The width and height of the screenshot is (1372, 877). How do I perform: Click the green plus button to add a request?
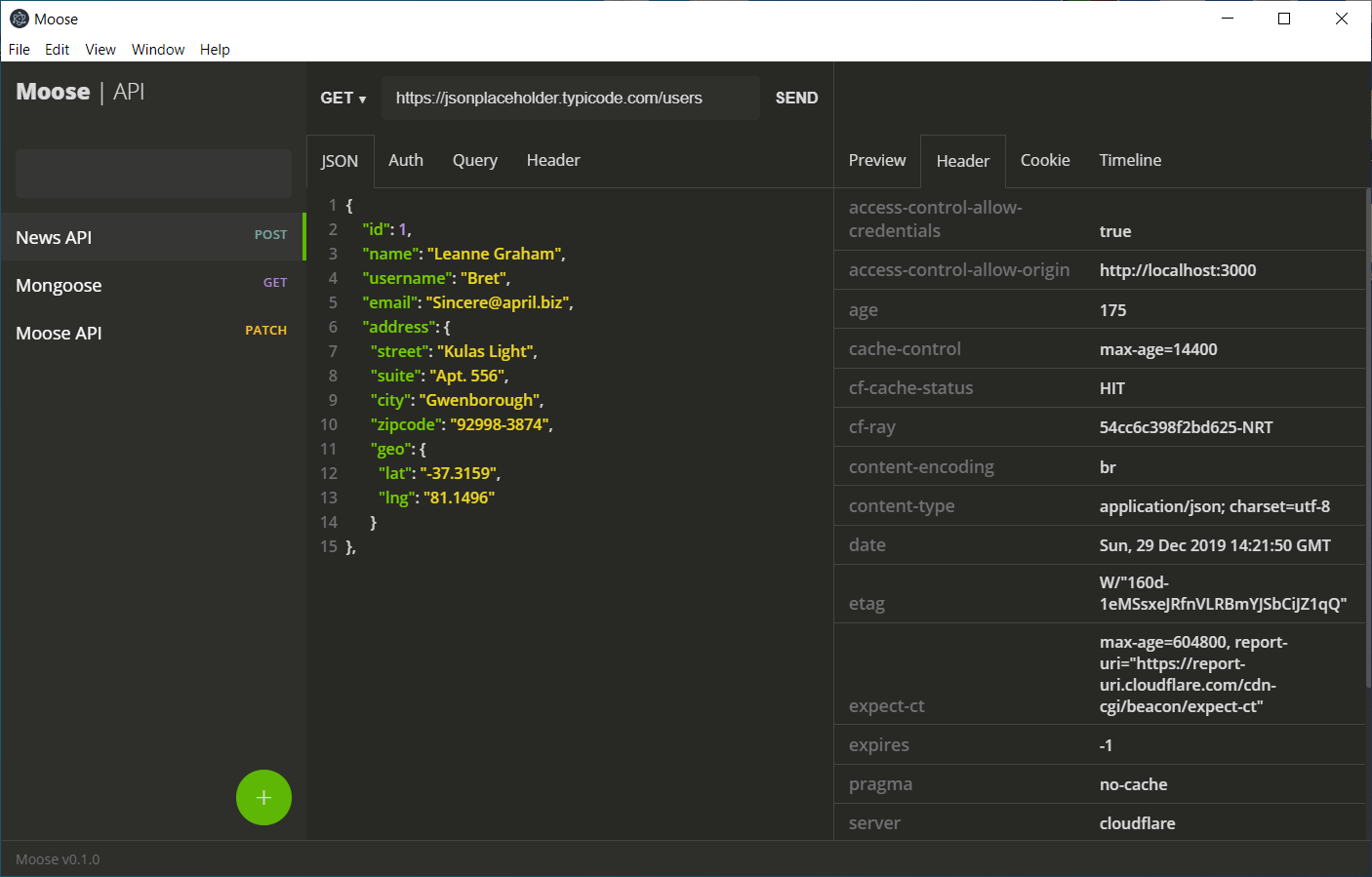[263, 797]
